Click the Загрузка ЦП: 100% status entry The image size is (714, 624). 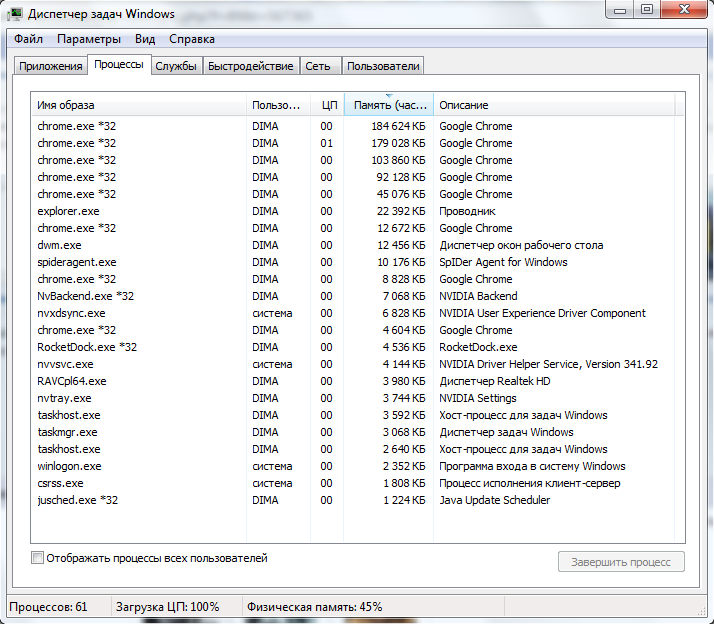click(x=168, y=607)
